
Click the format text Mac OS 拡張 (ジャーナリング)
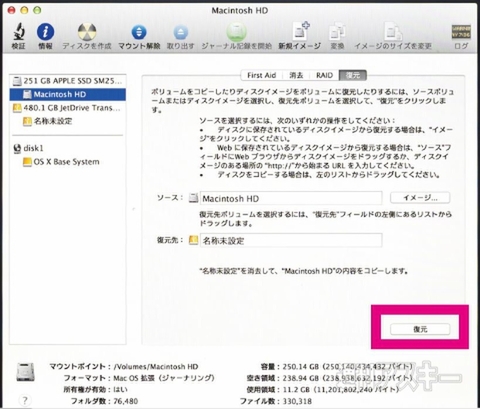[x=164, y=378]
